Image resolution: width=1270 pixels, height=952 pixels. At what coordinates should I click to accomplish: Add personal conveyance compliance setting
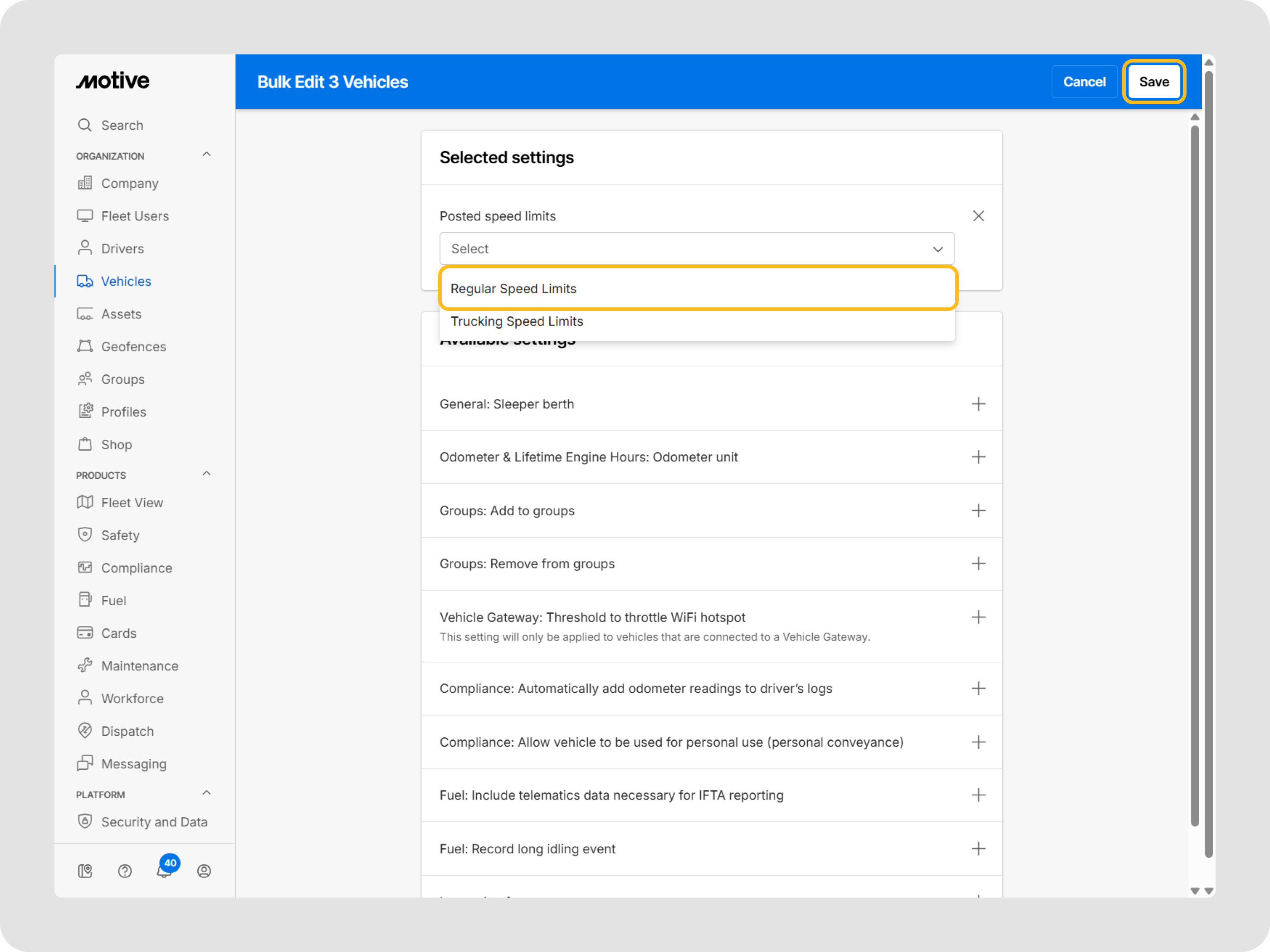(978, 741)
